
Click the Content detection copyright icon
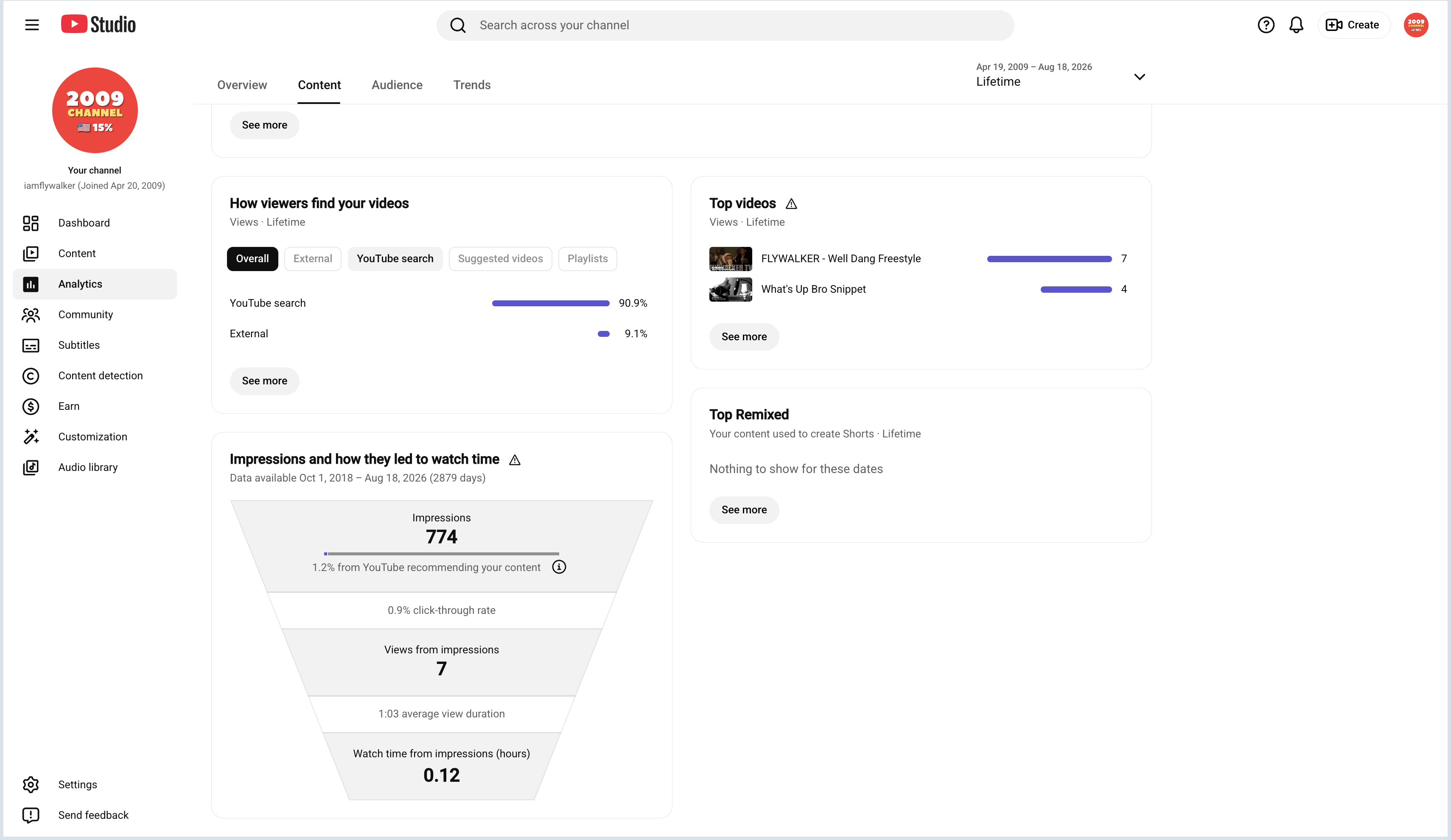[x=31, y=375]
